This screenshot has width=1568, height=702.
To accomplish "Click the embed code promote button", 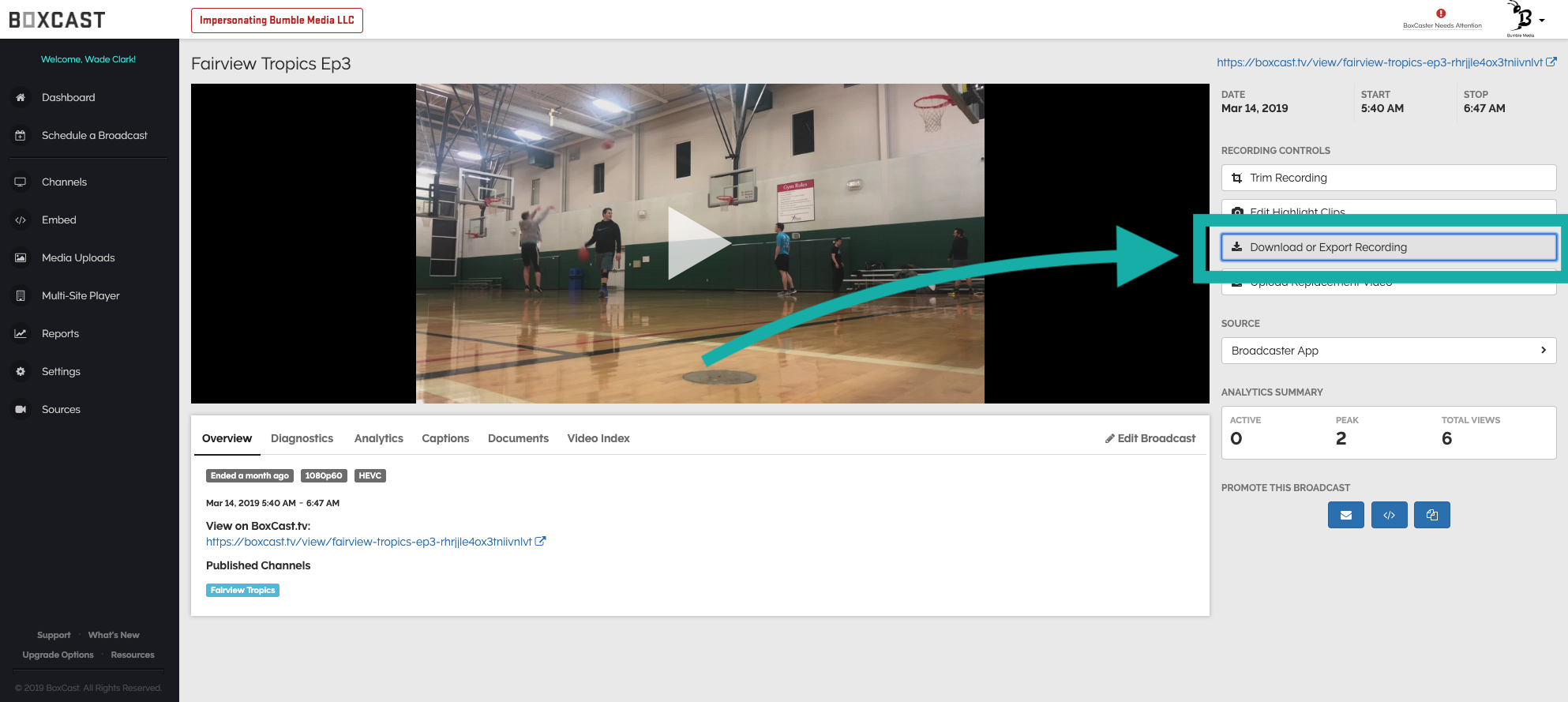I will point(1389,515).
